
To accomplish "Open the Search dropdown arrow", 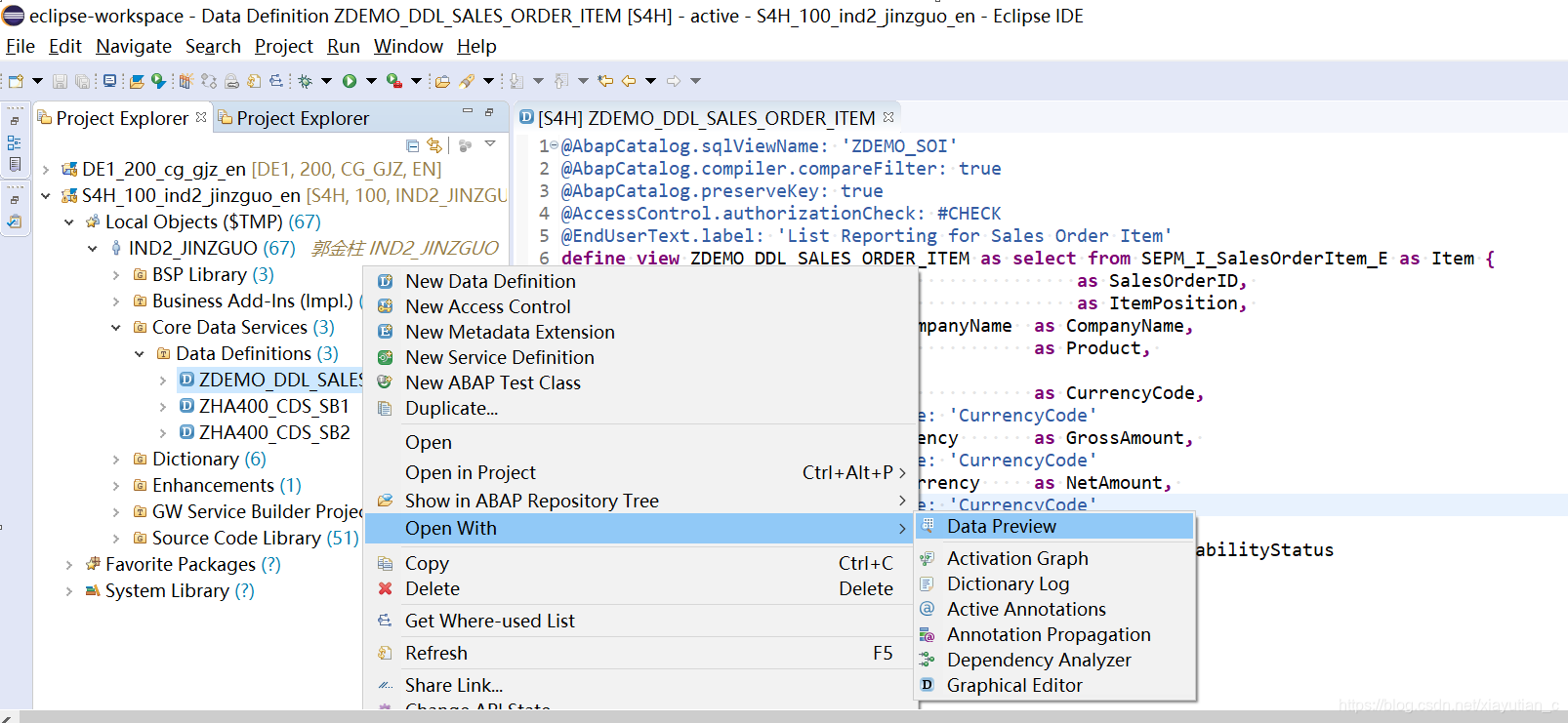I will pos(488,81).
